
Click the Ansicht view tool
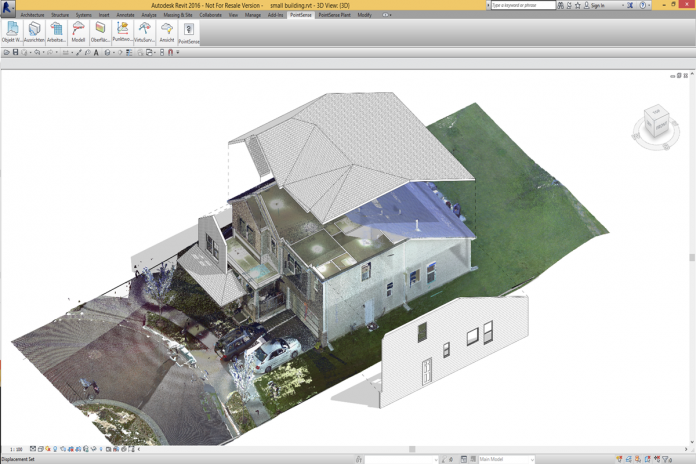point(166,32)
